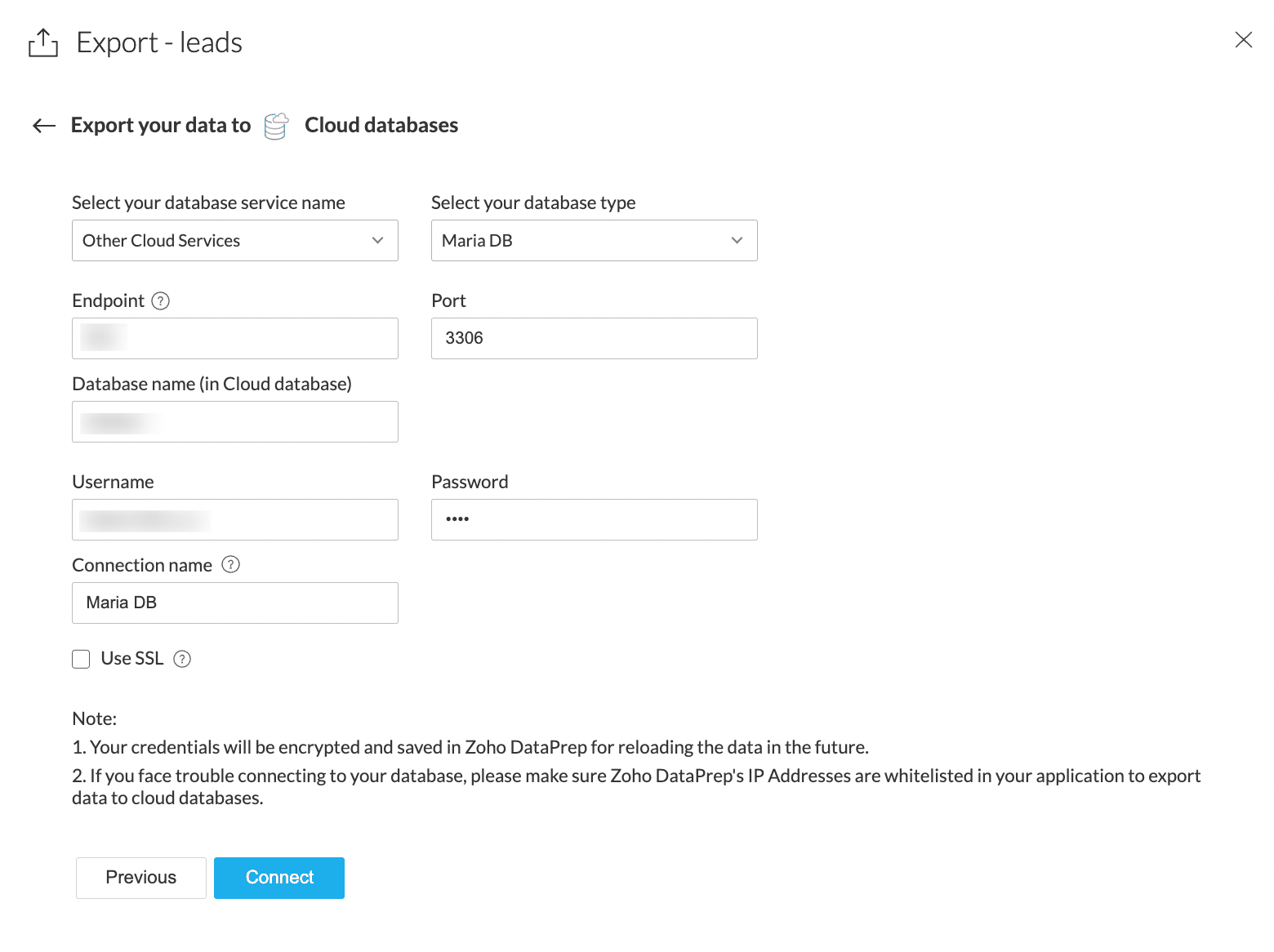Click into the Port field

click(x=594, y=339)
